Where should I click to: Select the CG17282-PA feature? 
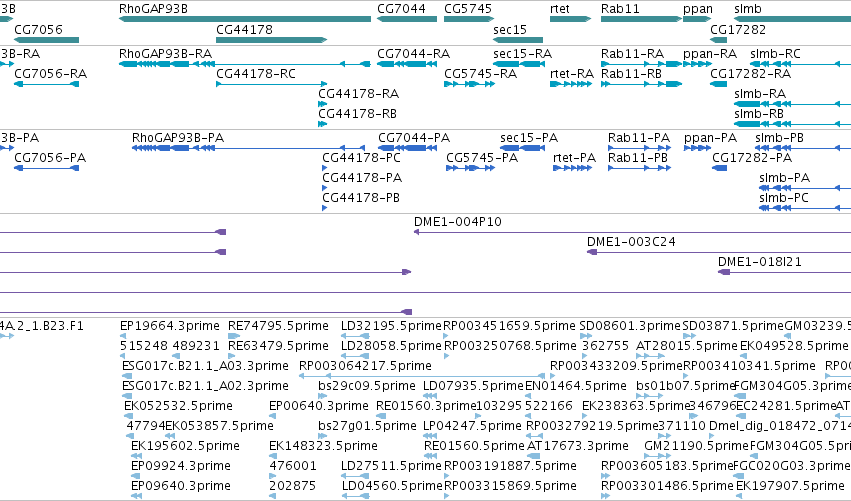[x=719, y=168]
